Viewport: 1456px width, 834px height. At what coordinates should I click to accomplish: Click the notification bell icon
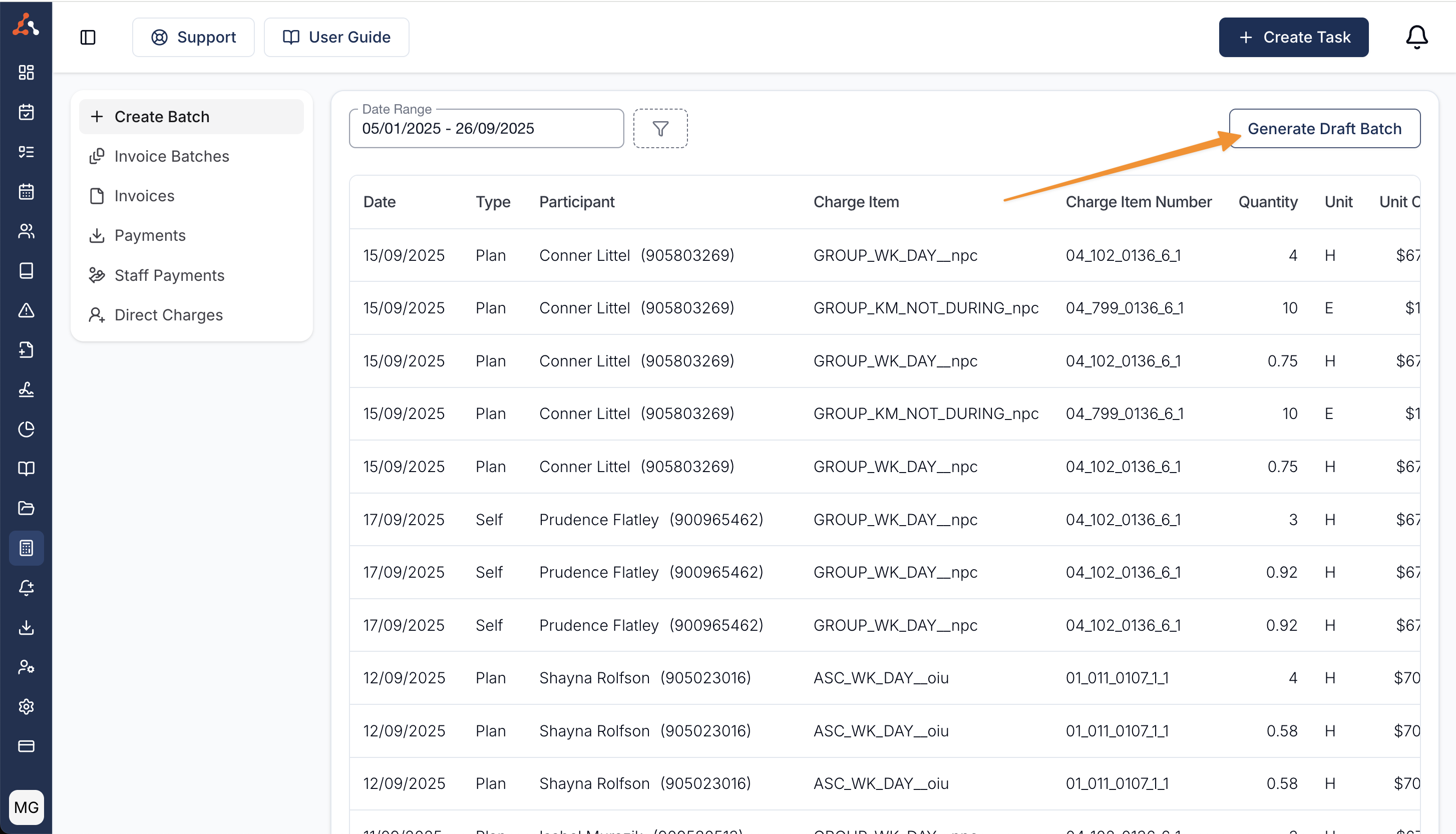click(1416, 37)
